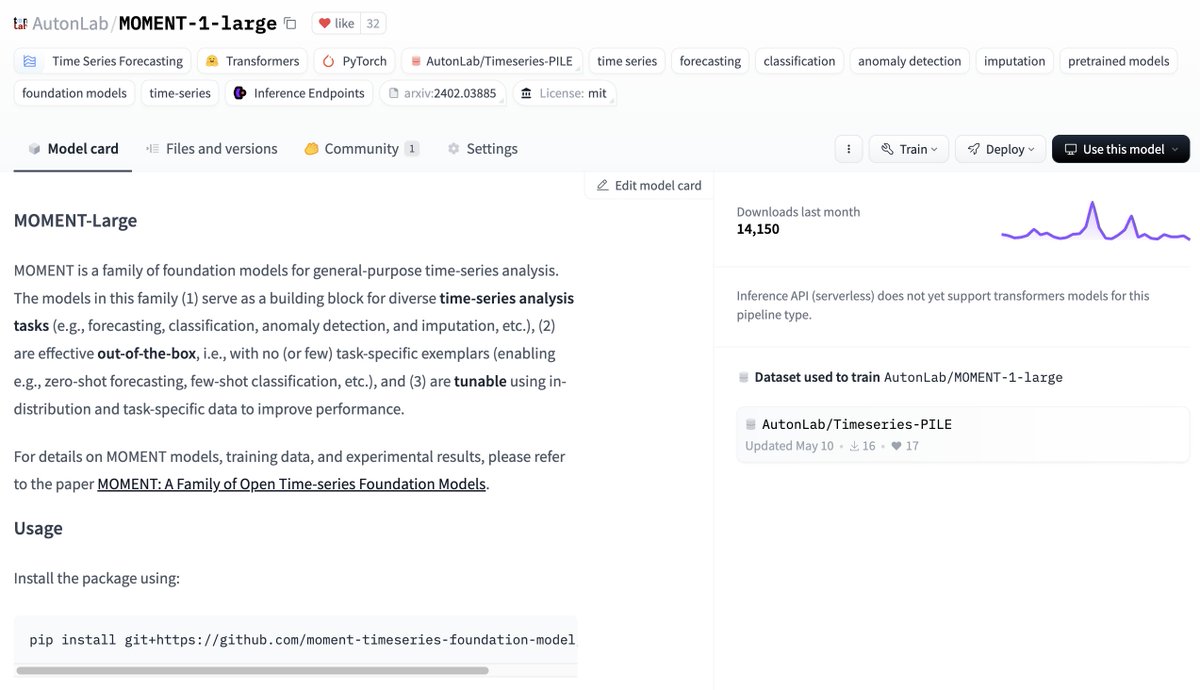
Task: Open the Use this model dropdown
Action: point(1121,149)
